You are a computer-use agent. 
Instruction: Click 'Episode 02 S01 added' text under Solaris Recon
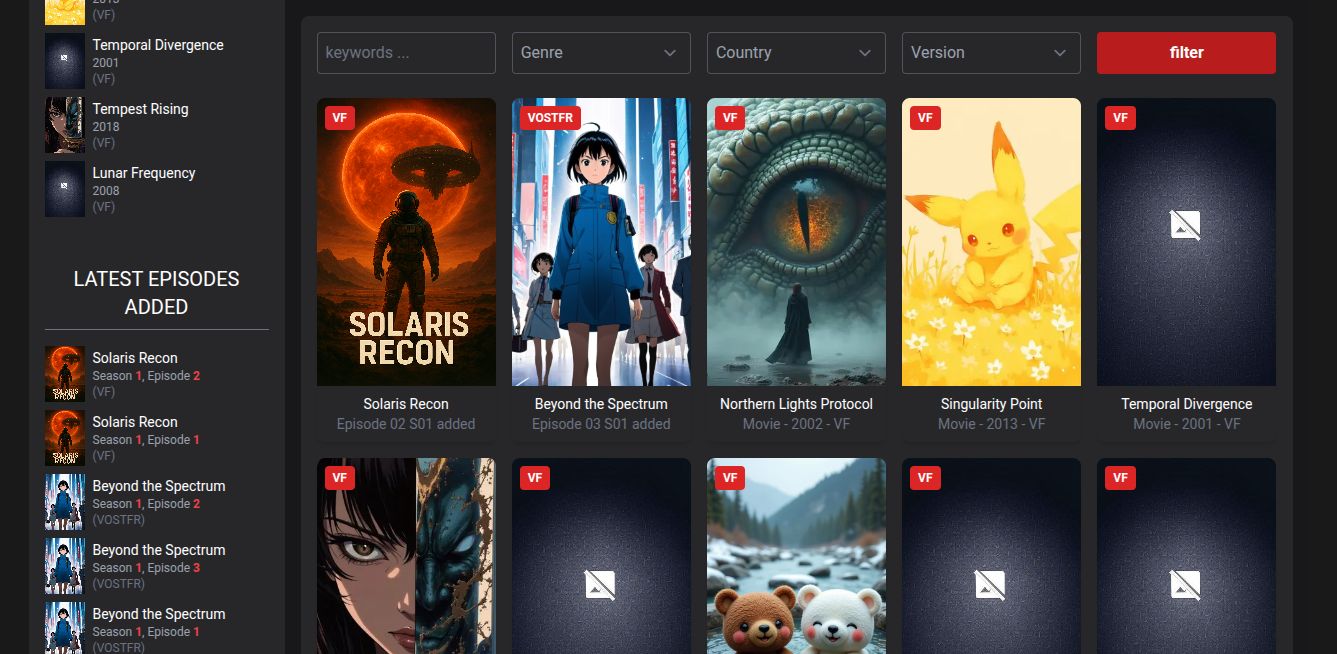click(x=406, y=424)
